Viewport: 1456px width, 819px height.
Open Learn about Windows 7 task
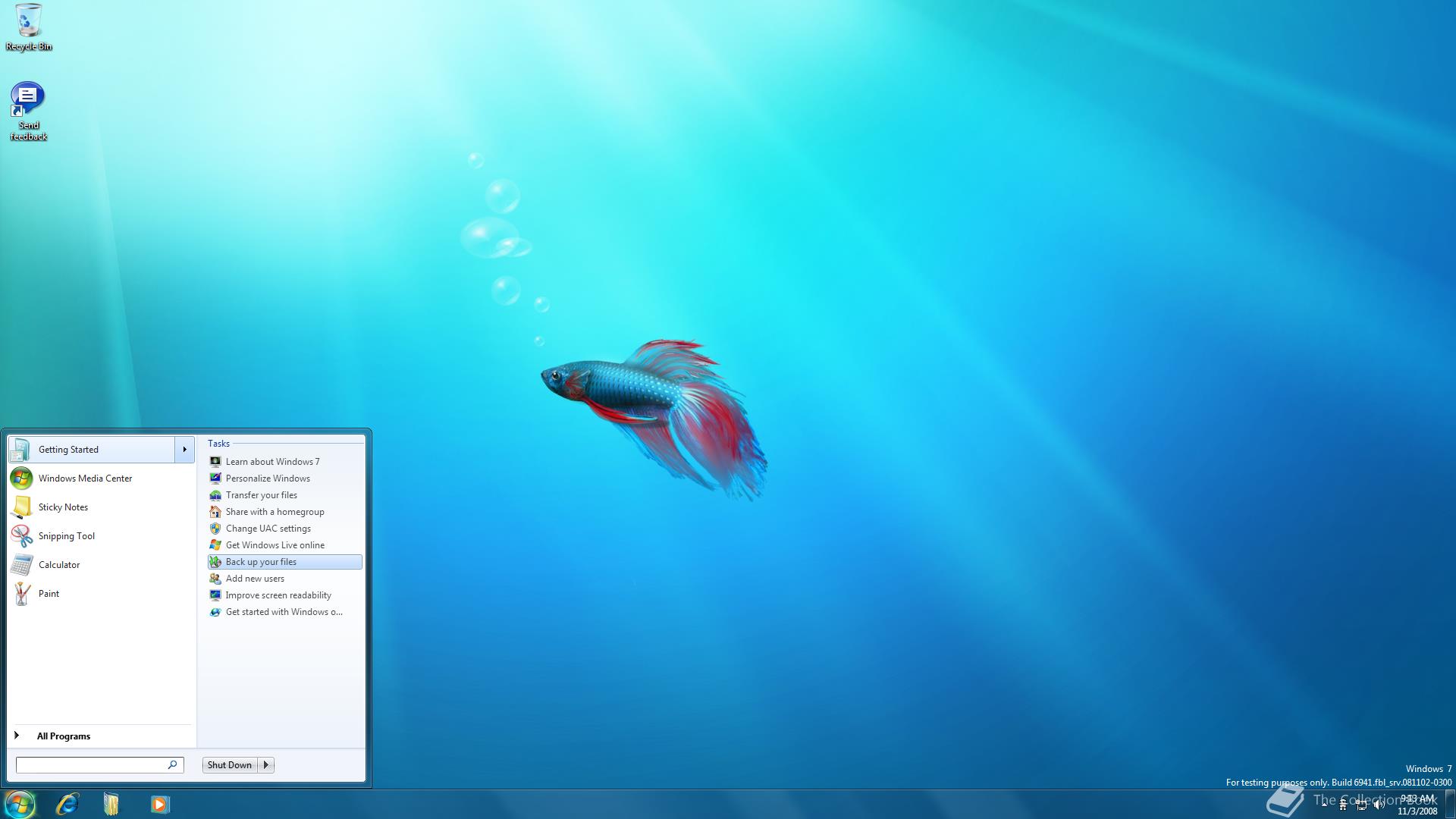tap(284, 462)
